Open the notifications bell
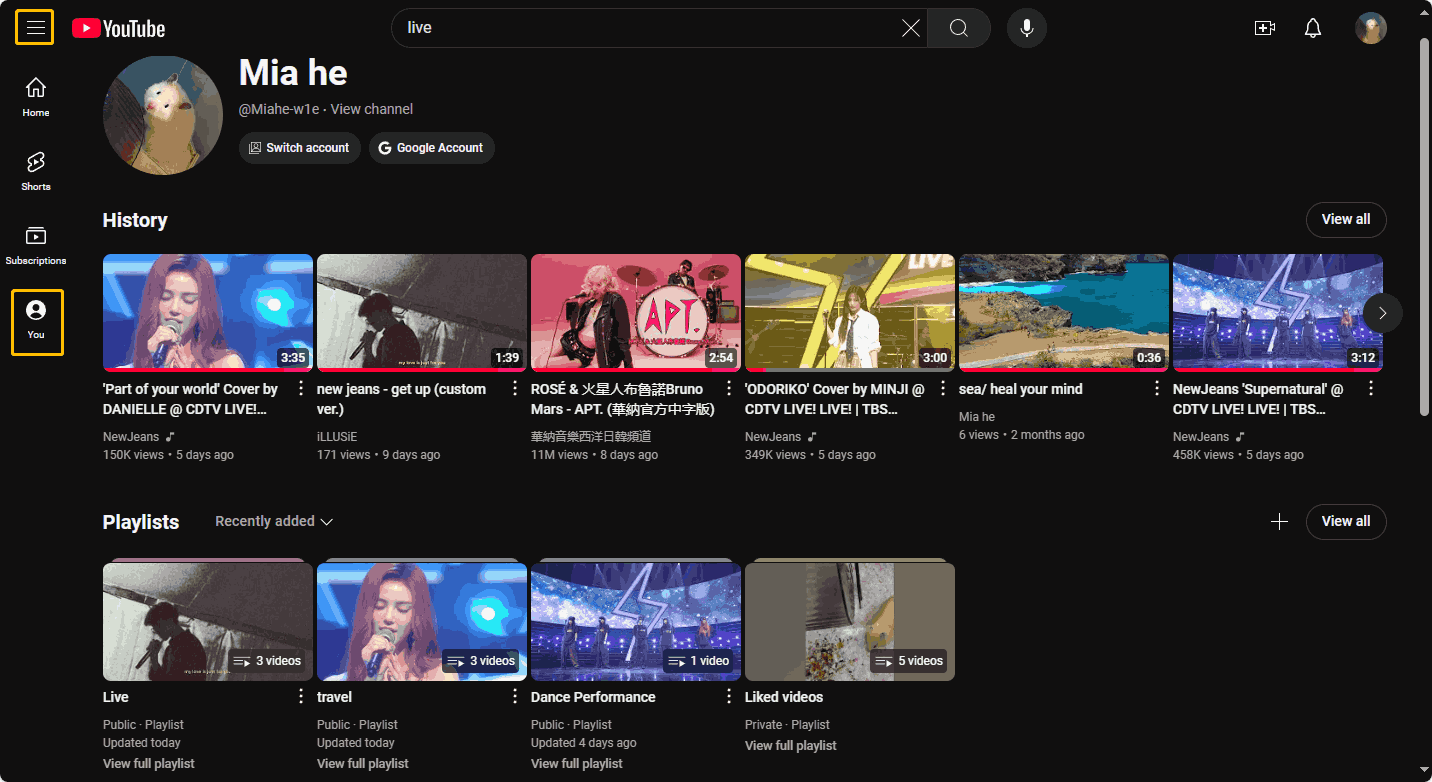1432x782 pixels. click(x=1313, y=28)
